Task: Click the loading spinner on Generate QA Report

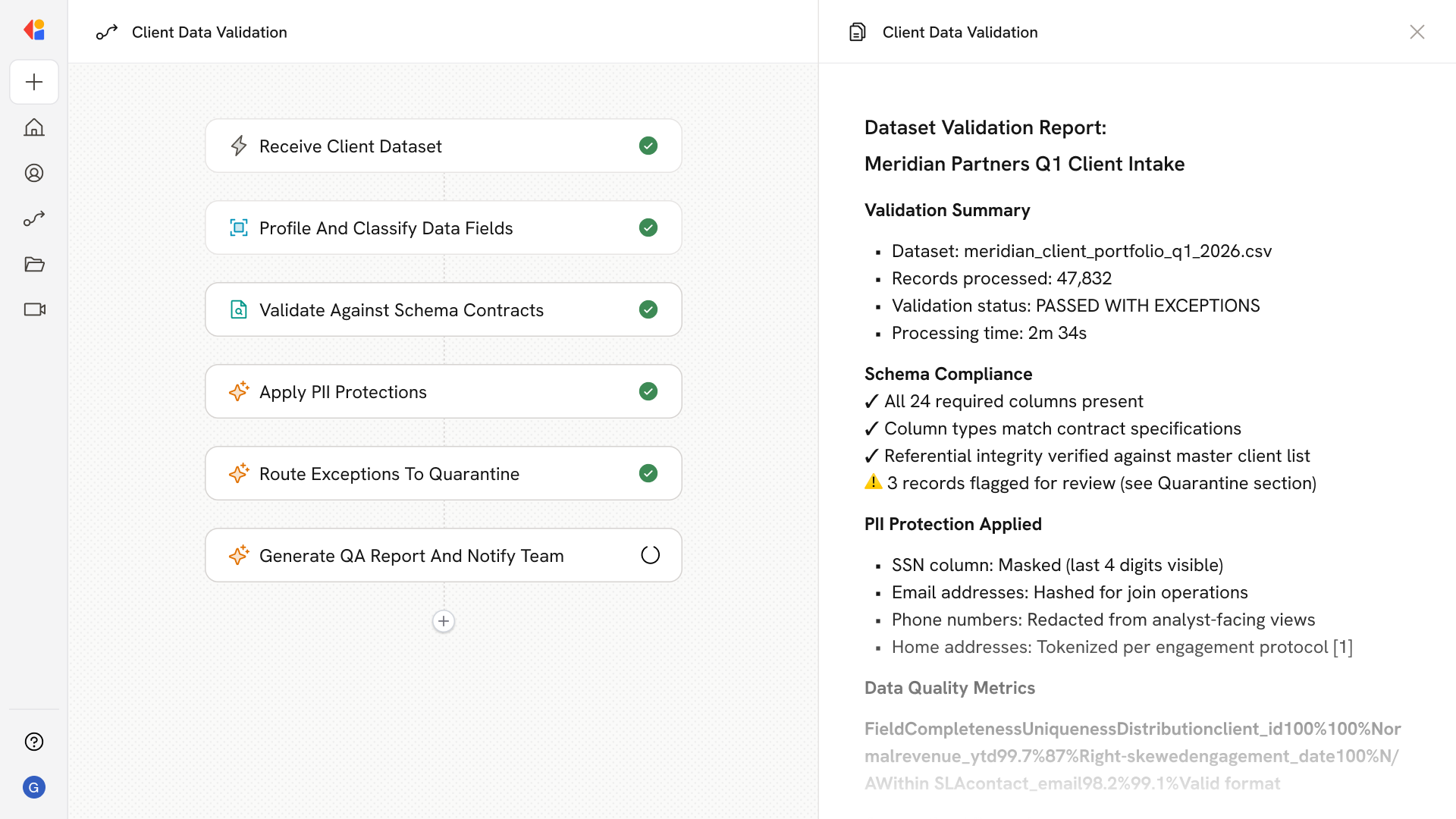Action: pyautogui.click(x=650, y=555)
